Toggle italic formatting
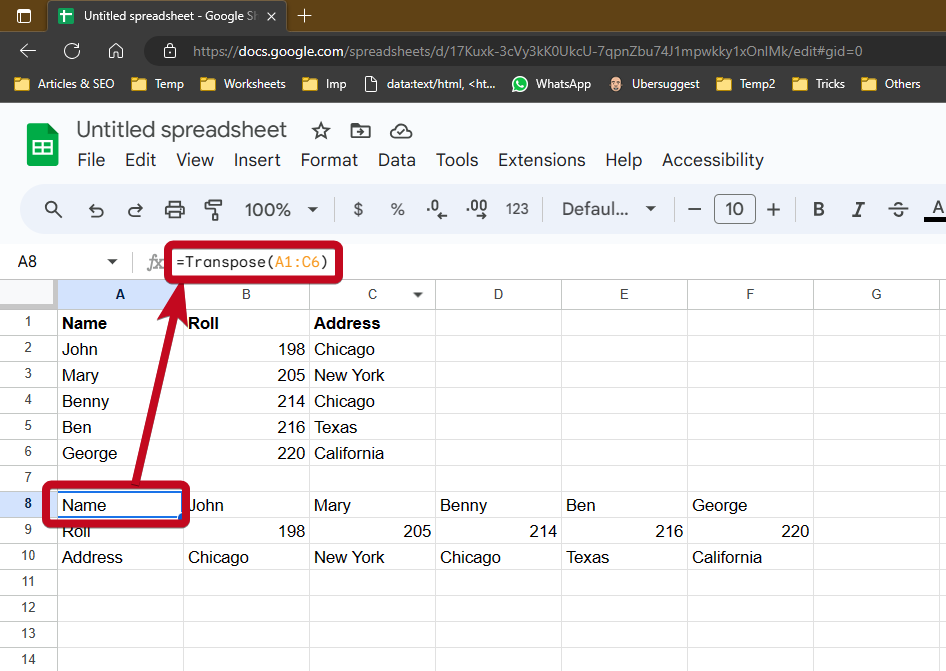The image size is (946, 671). pos(858,210)
